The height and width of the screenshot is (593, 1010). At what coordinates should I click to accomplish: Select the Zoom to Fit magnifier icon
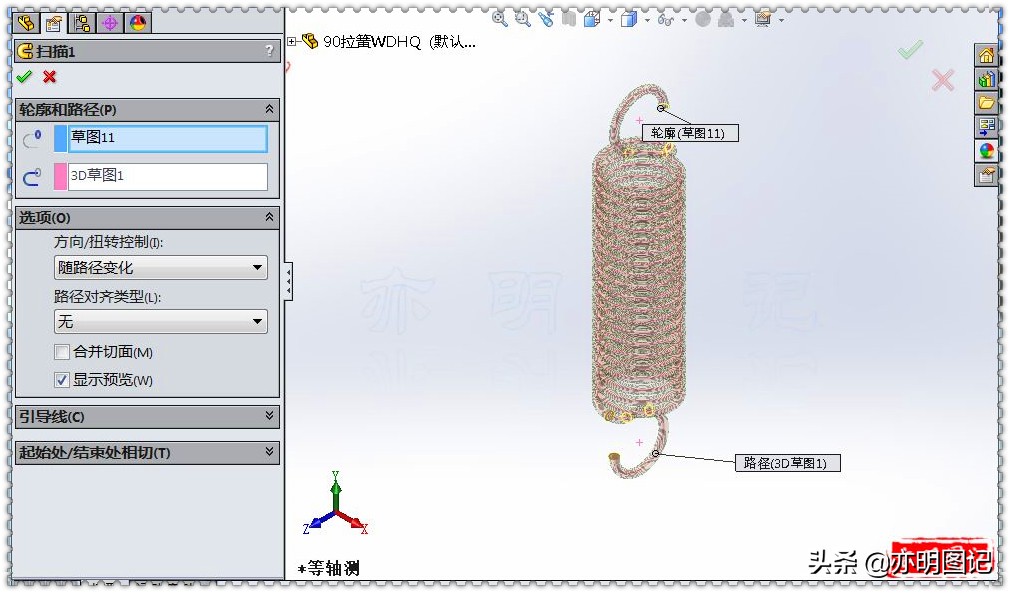(x=499, y=18)
